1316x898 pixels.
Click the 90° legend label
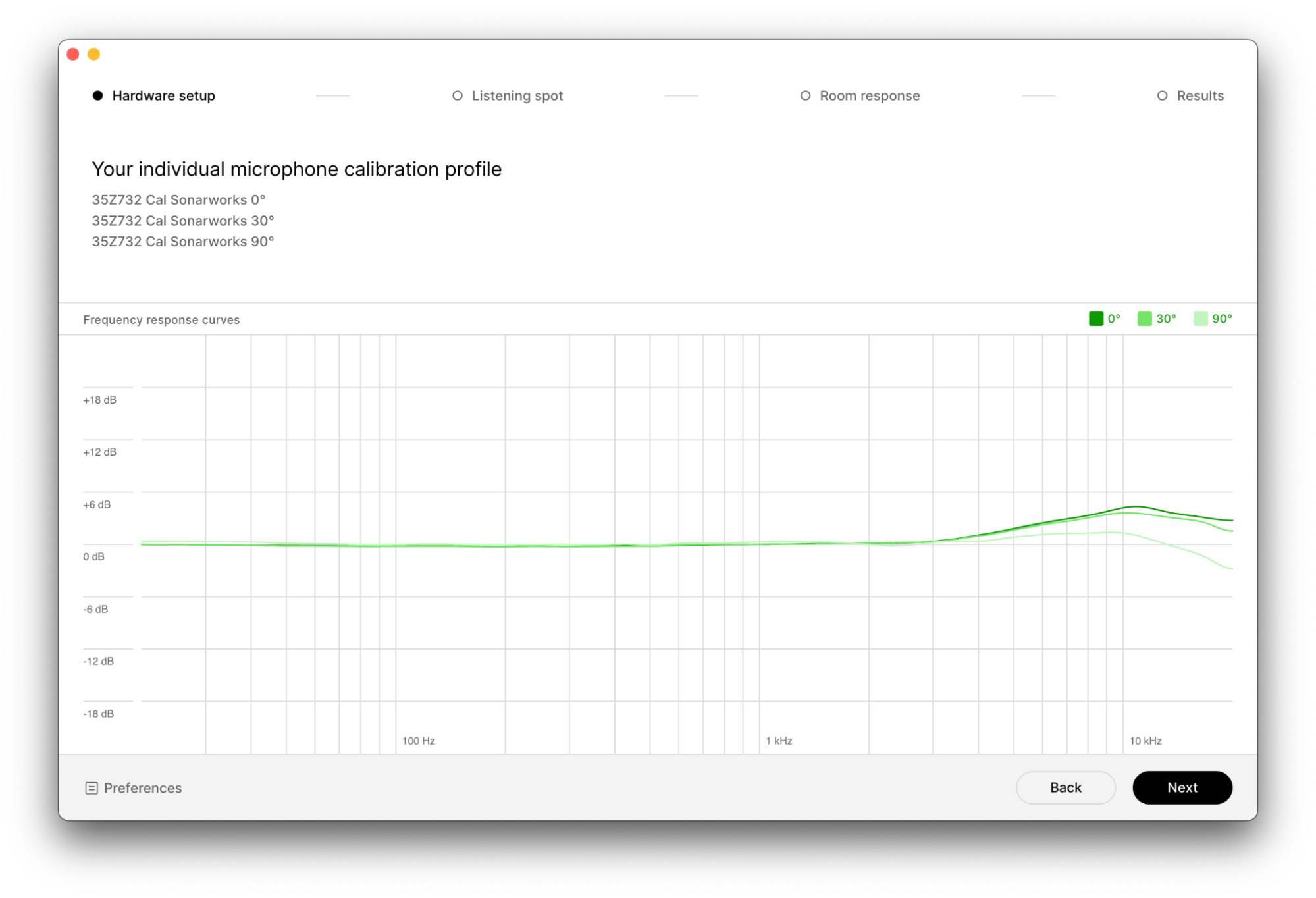[x=1222, y=319]
